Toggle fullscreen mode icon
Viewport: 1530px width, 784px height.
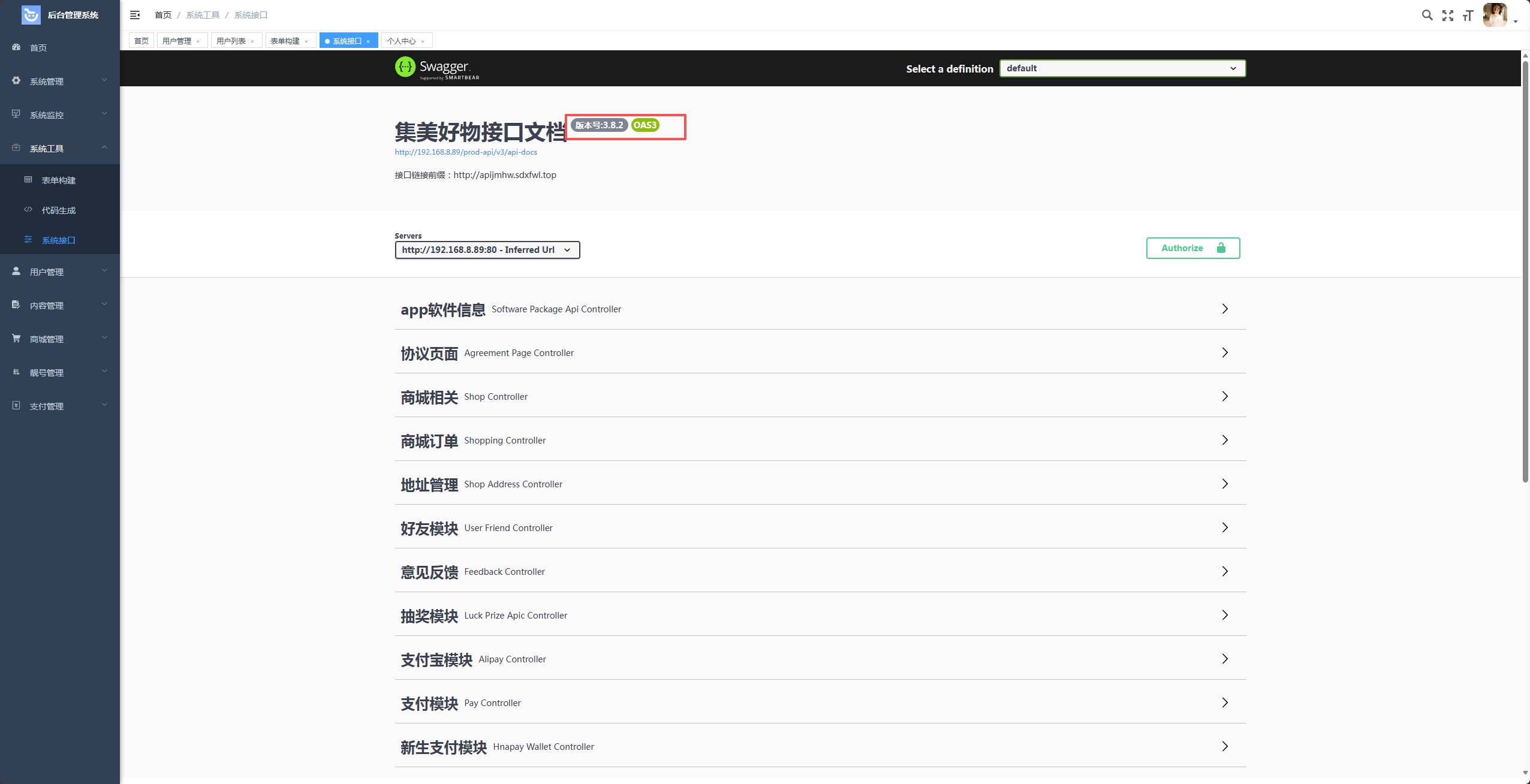pyautogui.click(x=1448, y=16)
